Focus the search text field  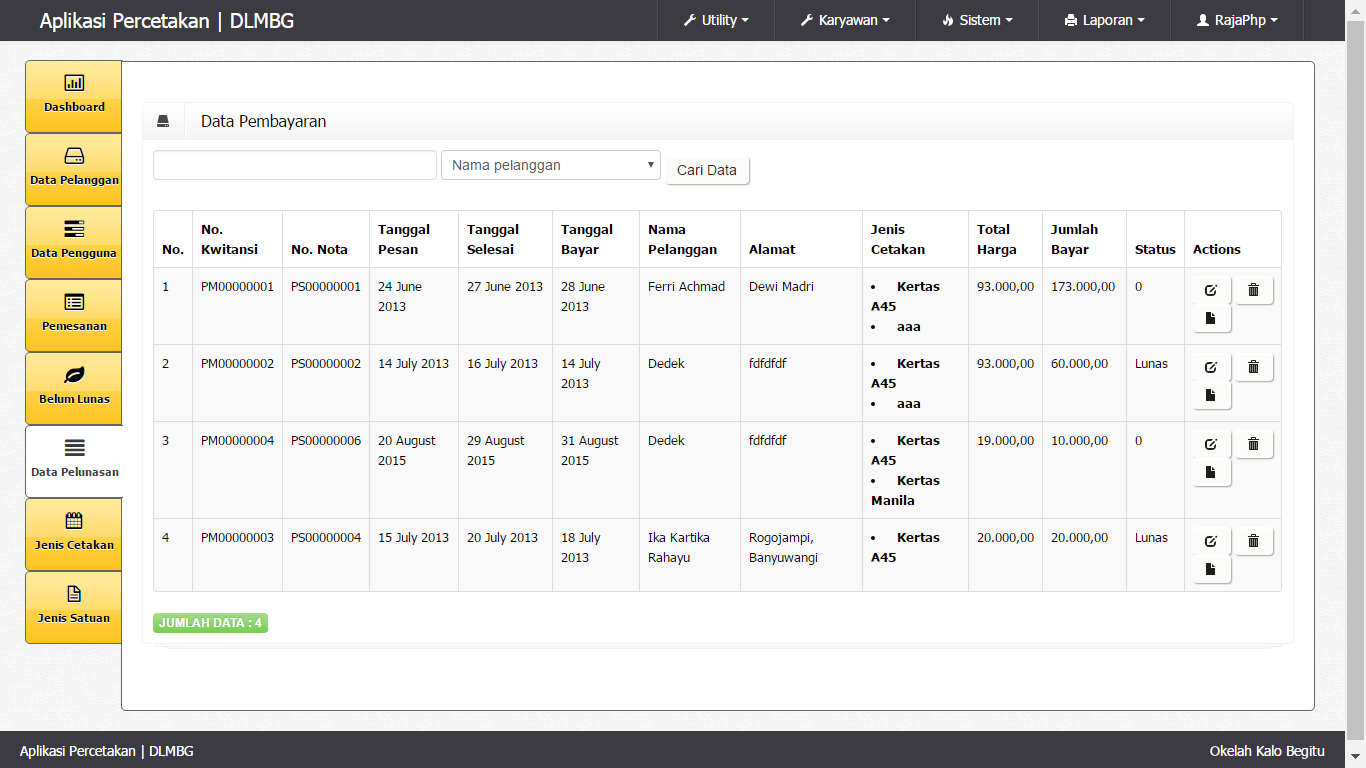tap(295, 165)
